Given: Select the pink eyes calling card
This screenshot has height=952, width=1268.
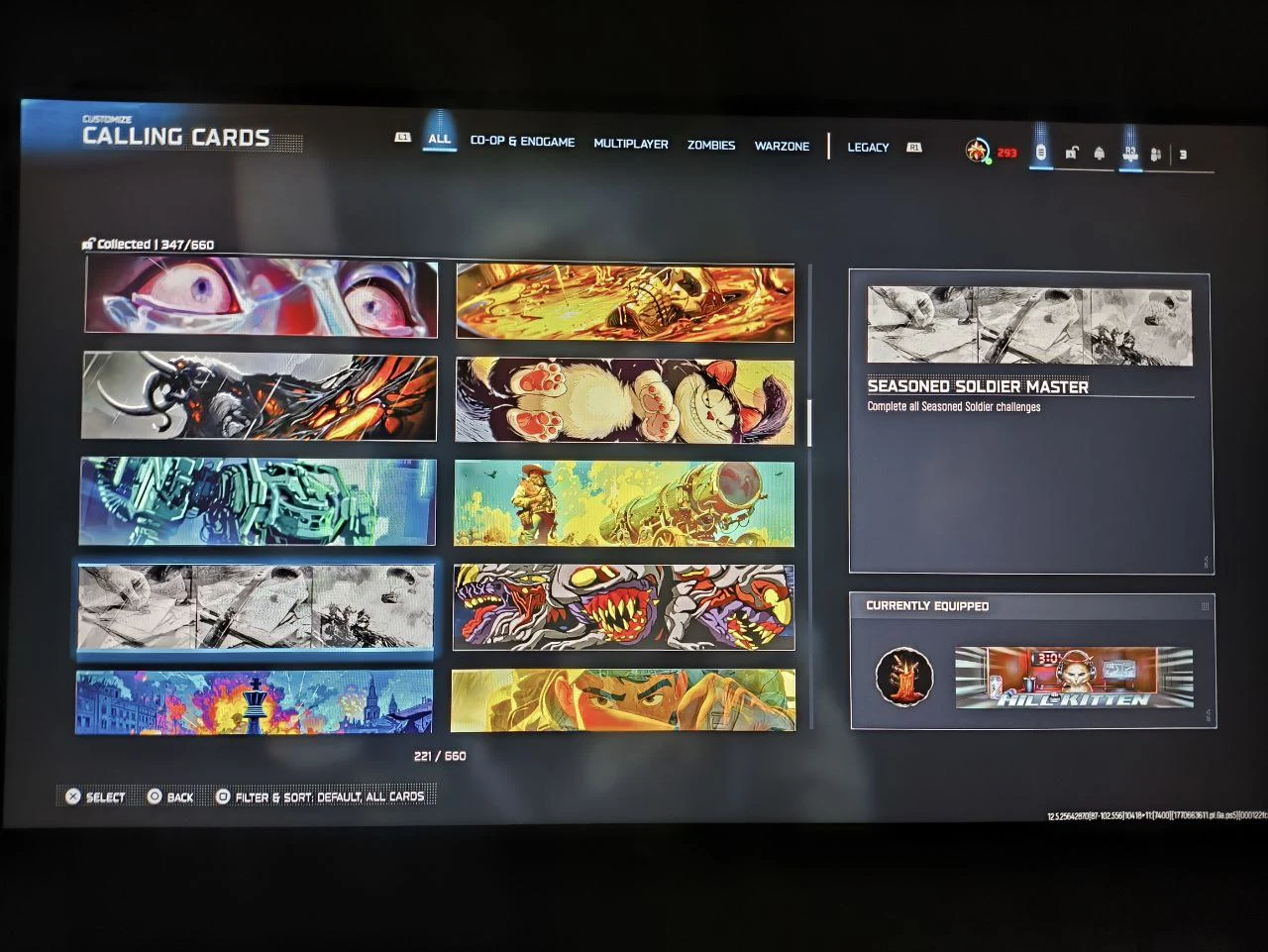Looking at the screenshot, I should (x=262, y=297).
